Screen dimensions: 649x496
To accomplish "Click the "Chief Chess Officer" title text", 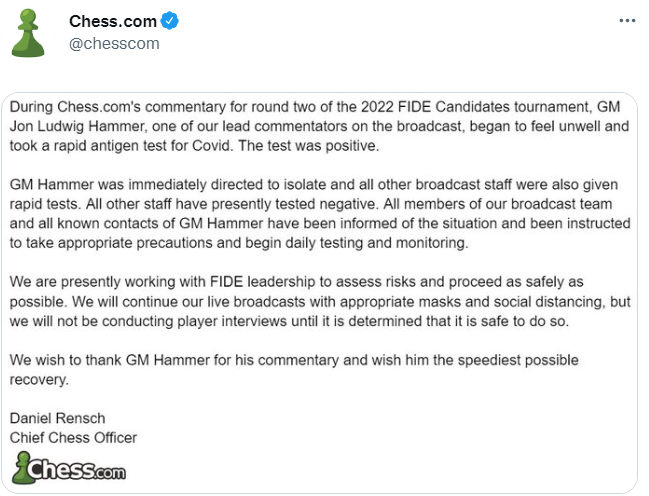I will [73, 437].
